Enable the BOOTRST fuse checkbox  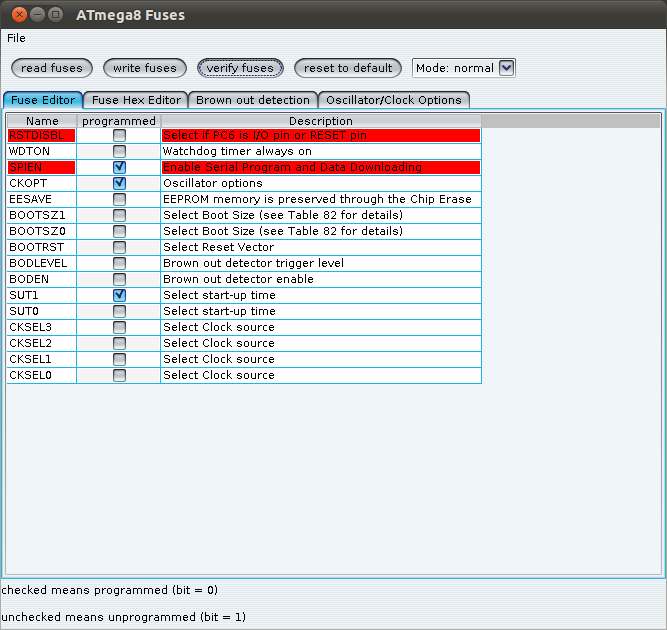tap(119, 247)
